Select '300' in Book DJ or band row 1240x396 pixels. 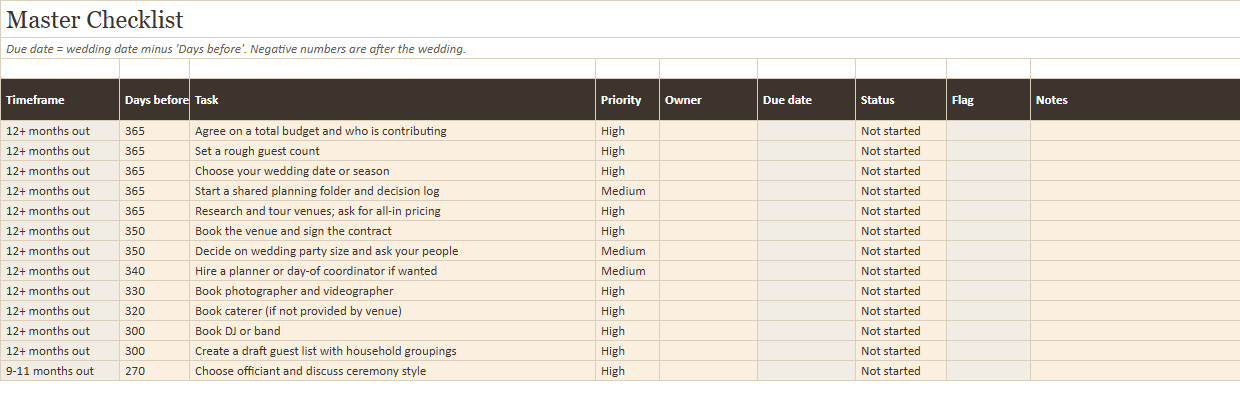pyautogui.click(x=155, y=331)
